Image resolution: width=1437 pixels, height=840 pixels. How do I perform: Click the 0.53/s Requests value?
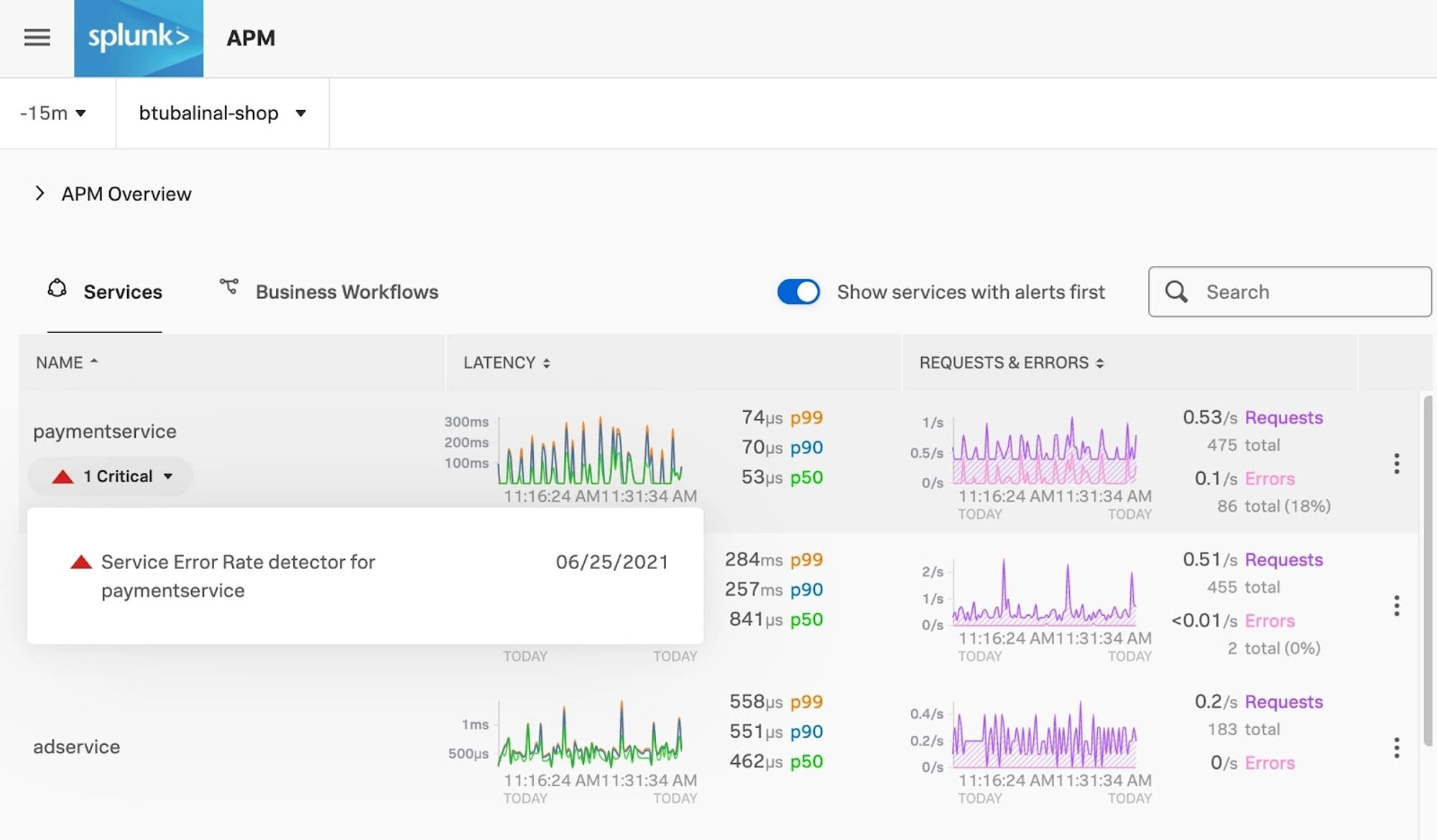click(x=1253, y=417)
